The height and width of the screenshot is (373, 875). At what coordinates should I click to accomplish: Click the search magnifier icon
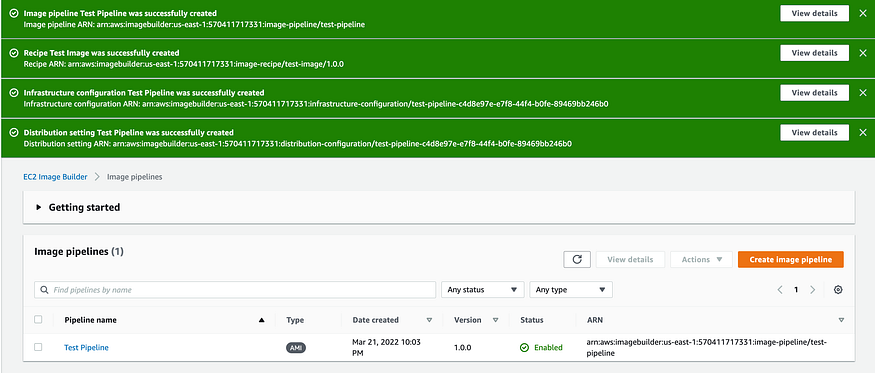tap(45, 290)
